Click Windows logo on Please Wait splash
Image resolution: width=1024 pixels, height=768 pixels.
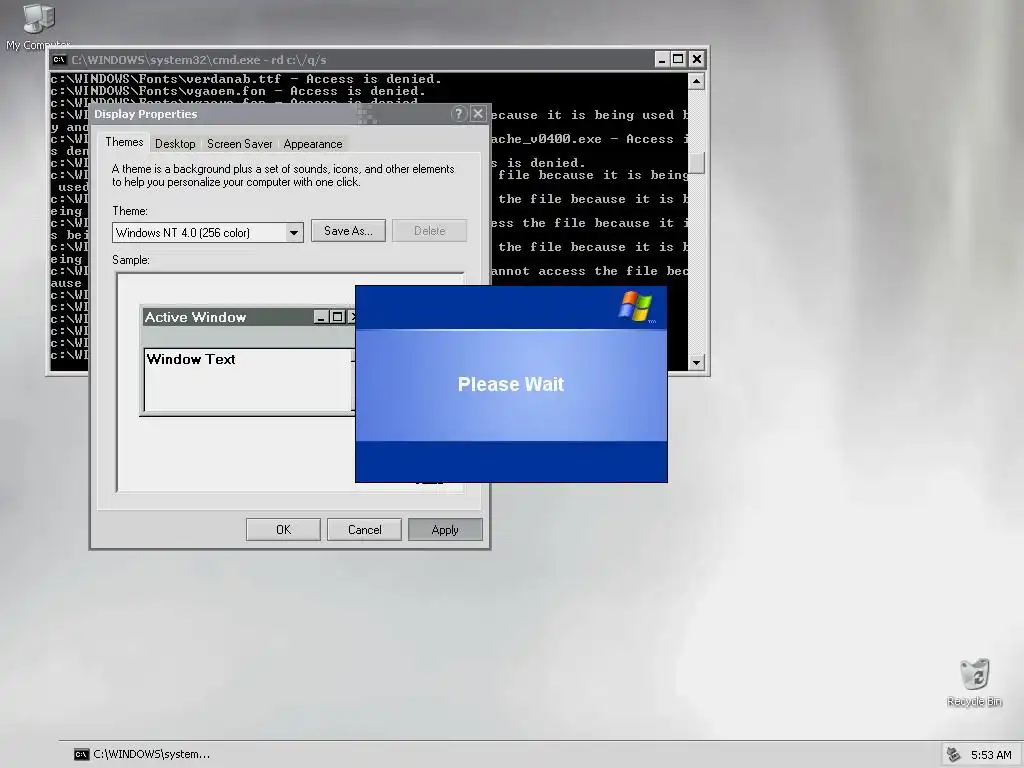pyautogui.click(x=635, y=306)
